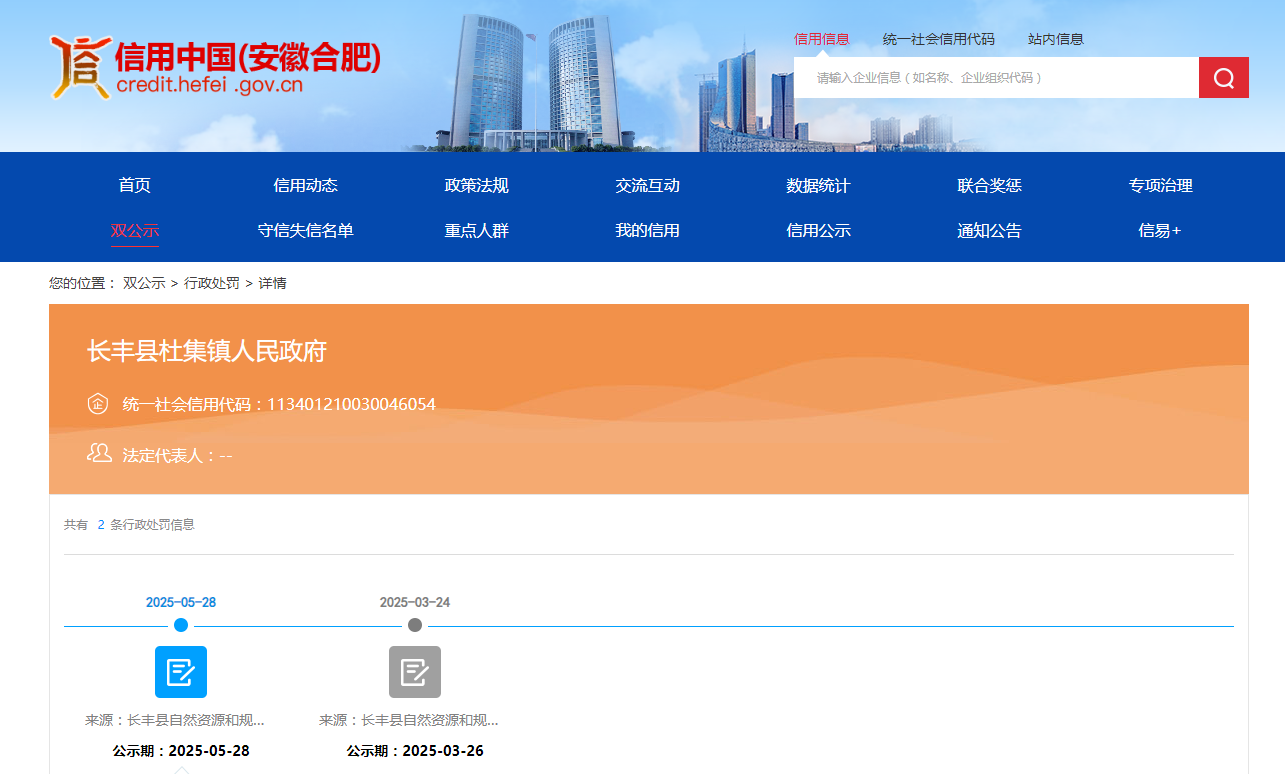Click the 2025-03-24 date label above the timeline

415,602
